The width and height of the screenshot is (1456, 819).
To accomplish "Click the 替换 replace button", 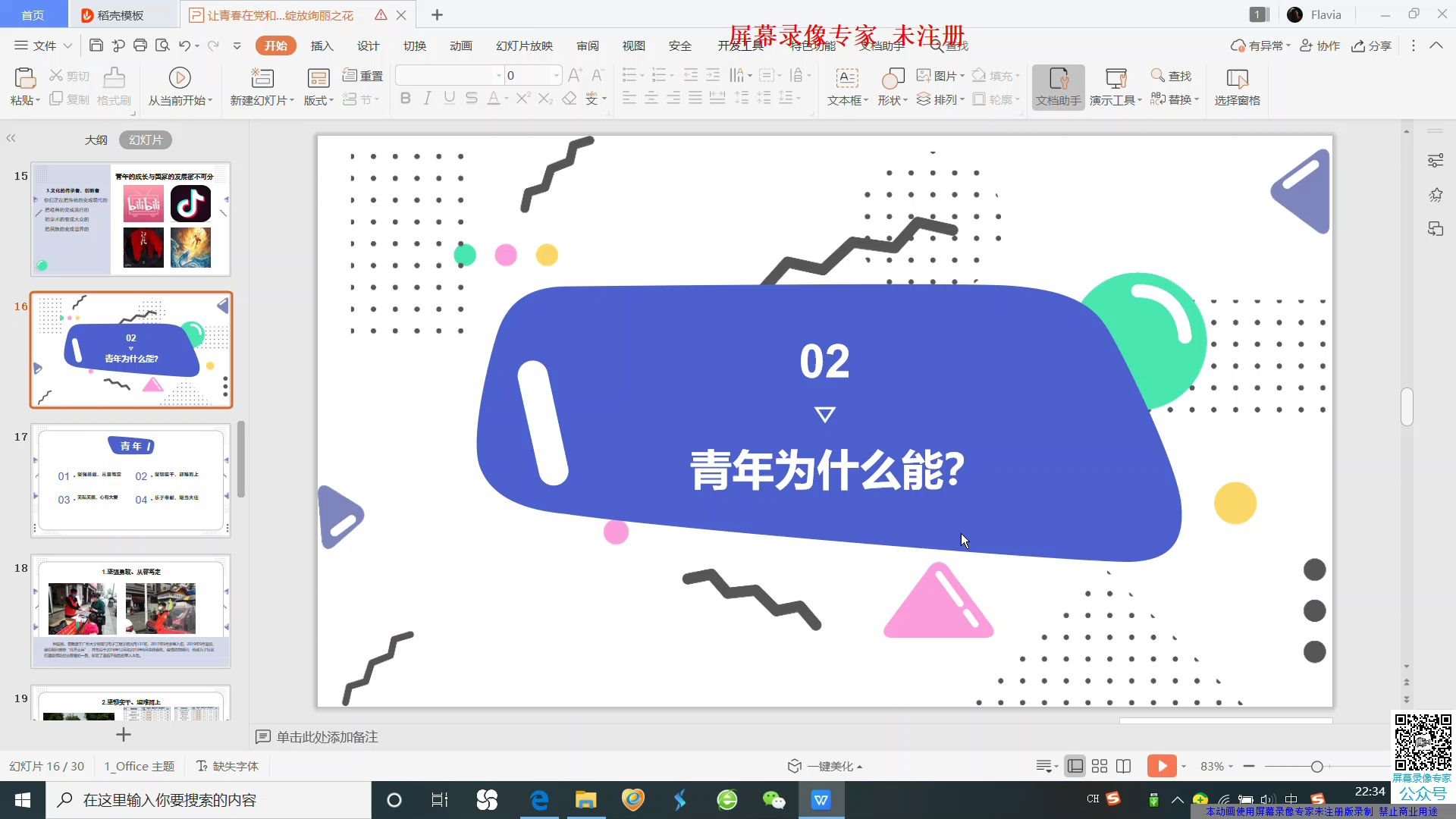I will click(1174, 99).
